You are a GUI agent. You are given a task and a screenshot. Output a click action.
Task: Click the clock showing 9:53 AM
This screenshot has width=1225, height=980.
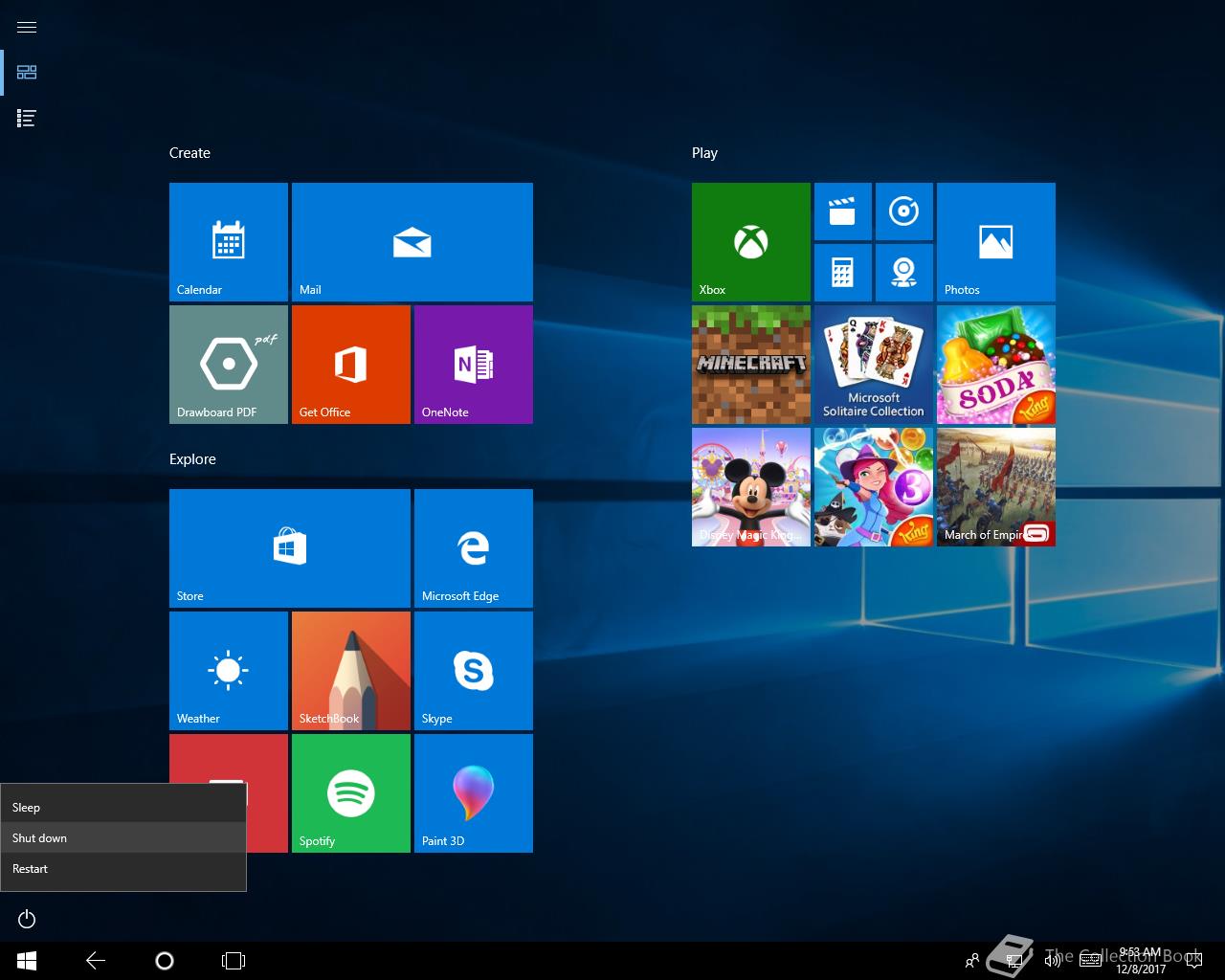(1141, 961)
